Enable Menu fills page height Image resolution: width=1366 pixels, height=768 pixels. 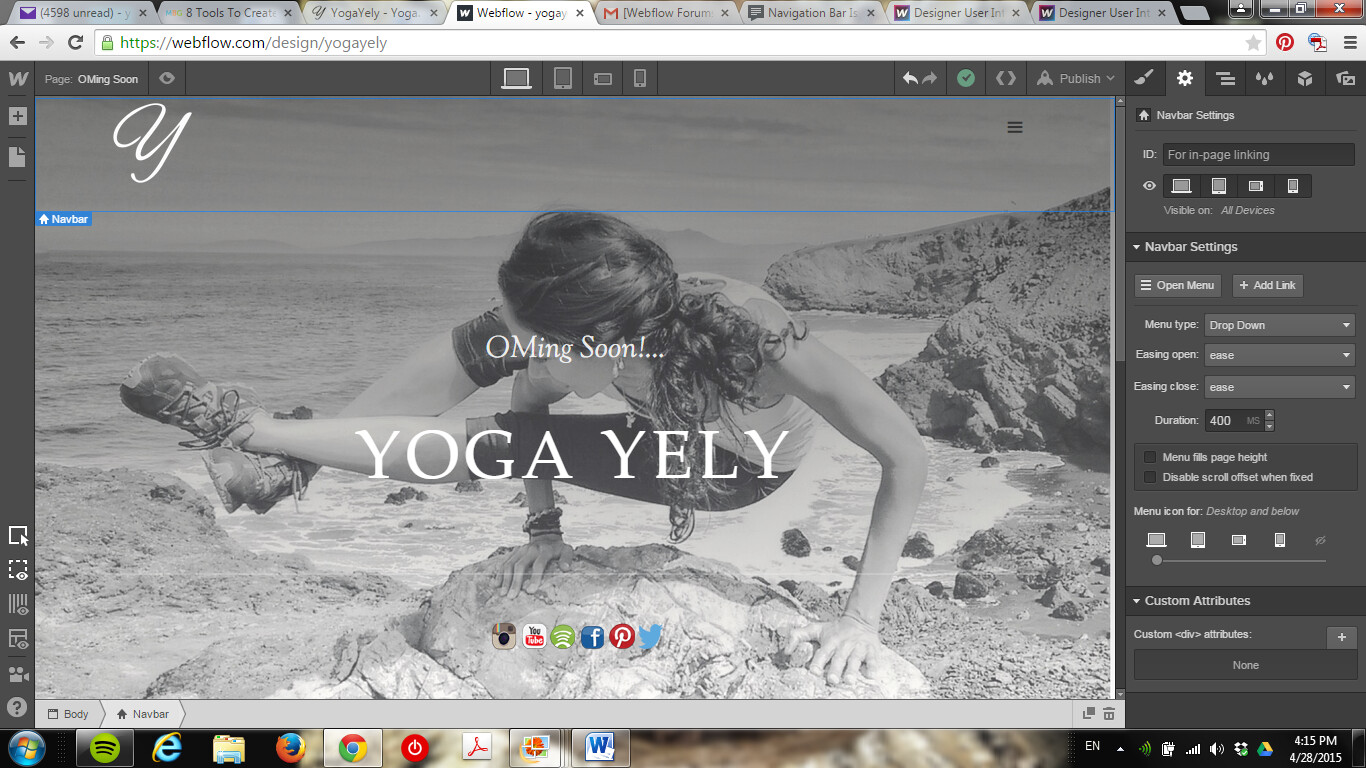click(1150, 457)
